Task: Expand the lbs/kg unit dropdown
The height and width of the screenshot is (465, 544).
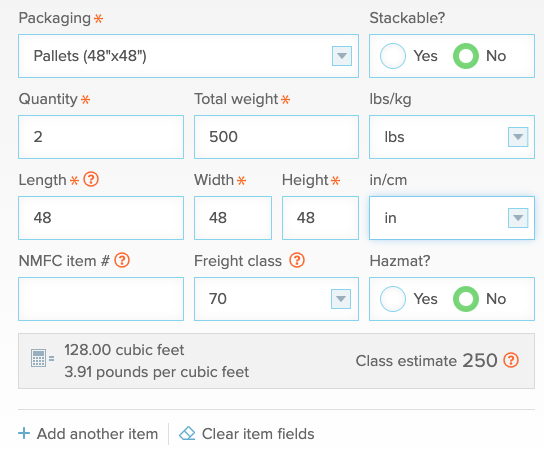Action: (452, 137)
